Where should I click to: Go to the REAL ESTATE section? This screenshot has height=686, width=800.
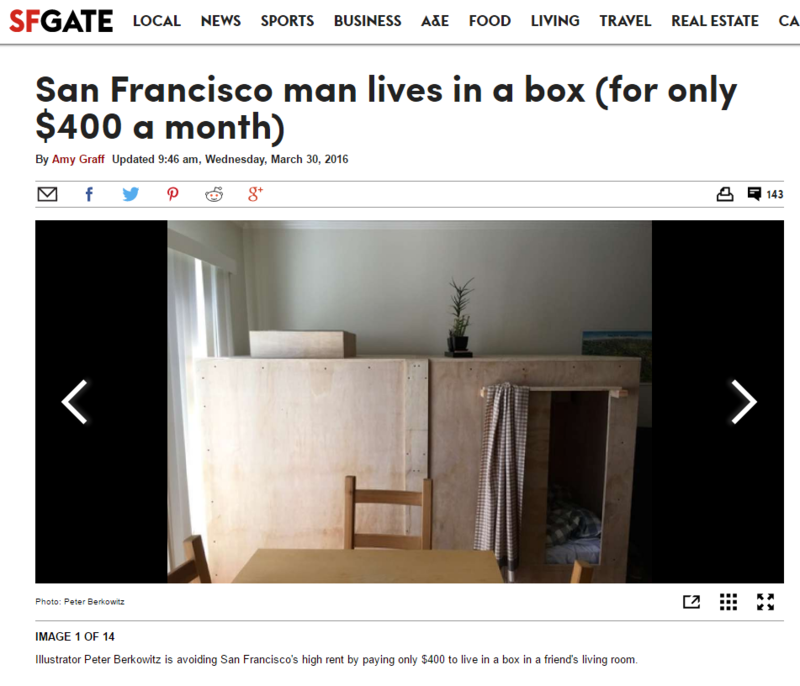(715, 21)
